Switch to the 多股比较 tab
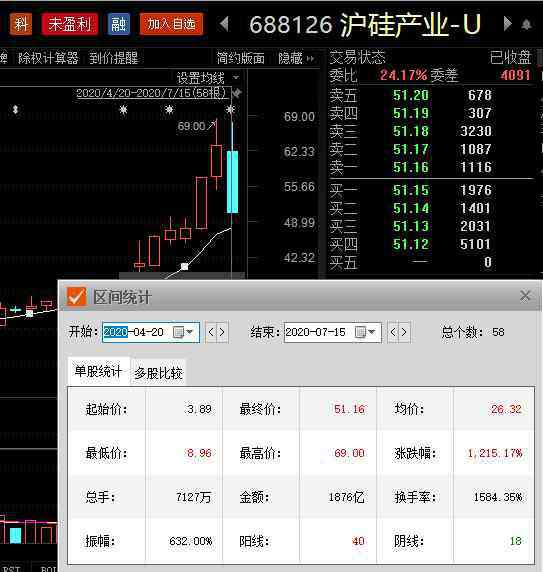 click(x=158, y=373)
